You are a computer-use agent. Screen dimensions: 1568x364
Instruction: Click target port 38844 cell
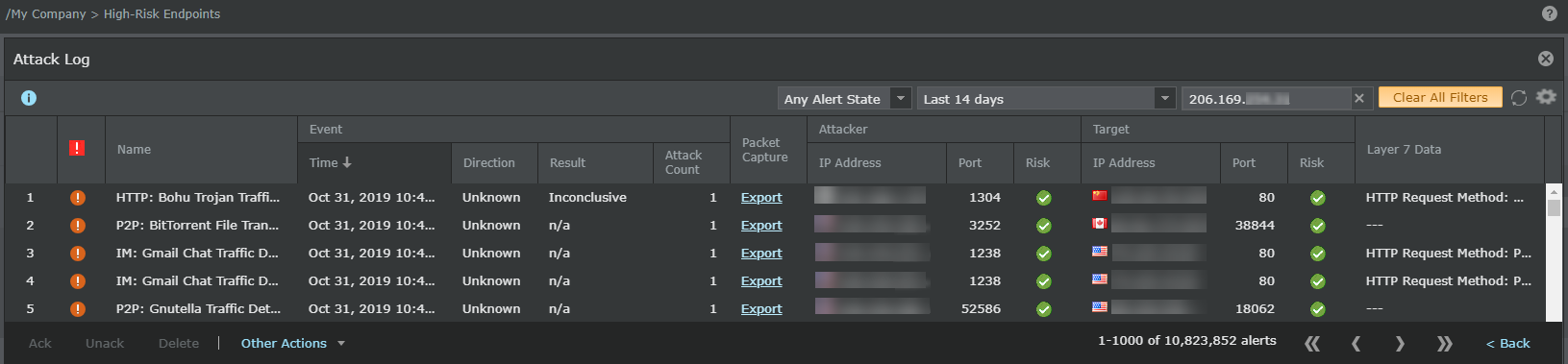1255,225
